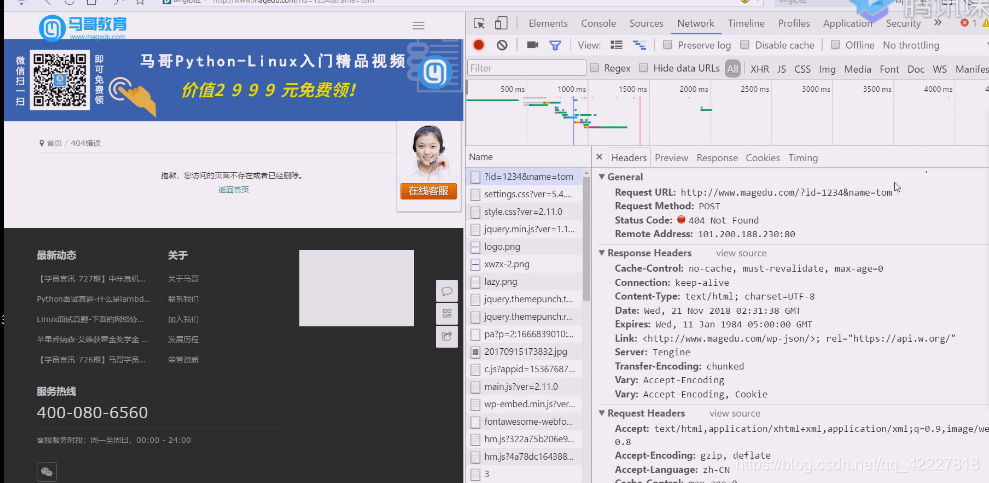This screenshot has height=483, width=989.
Task: Switch to the Timeline tab
Action: (746, 23)
